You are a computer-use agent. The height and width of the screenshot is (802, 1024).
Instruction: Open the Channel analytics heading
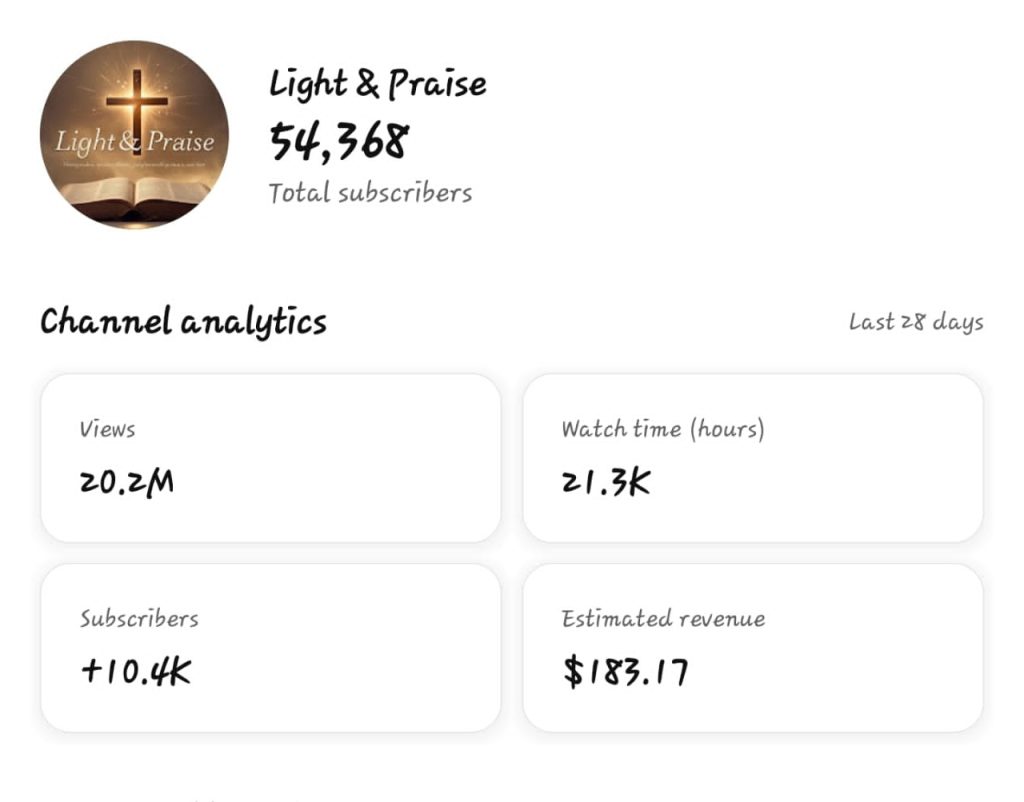click(x=183, y=322)
